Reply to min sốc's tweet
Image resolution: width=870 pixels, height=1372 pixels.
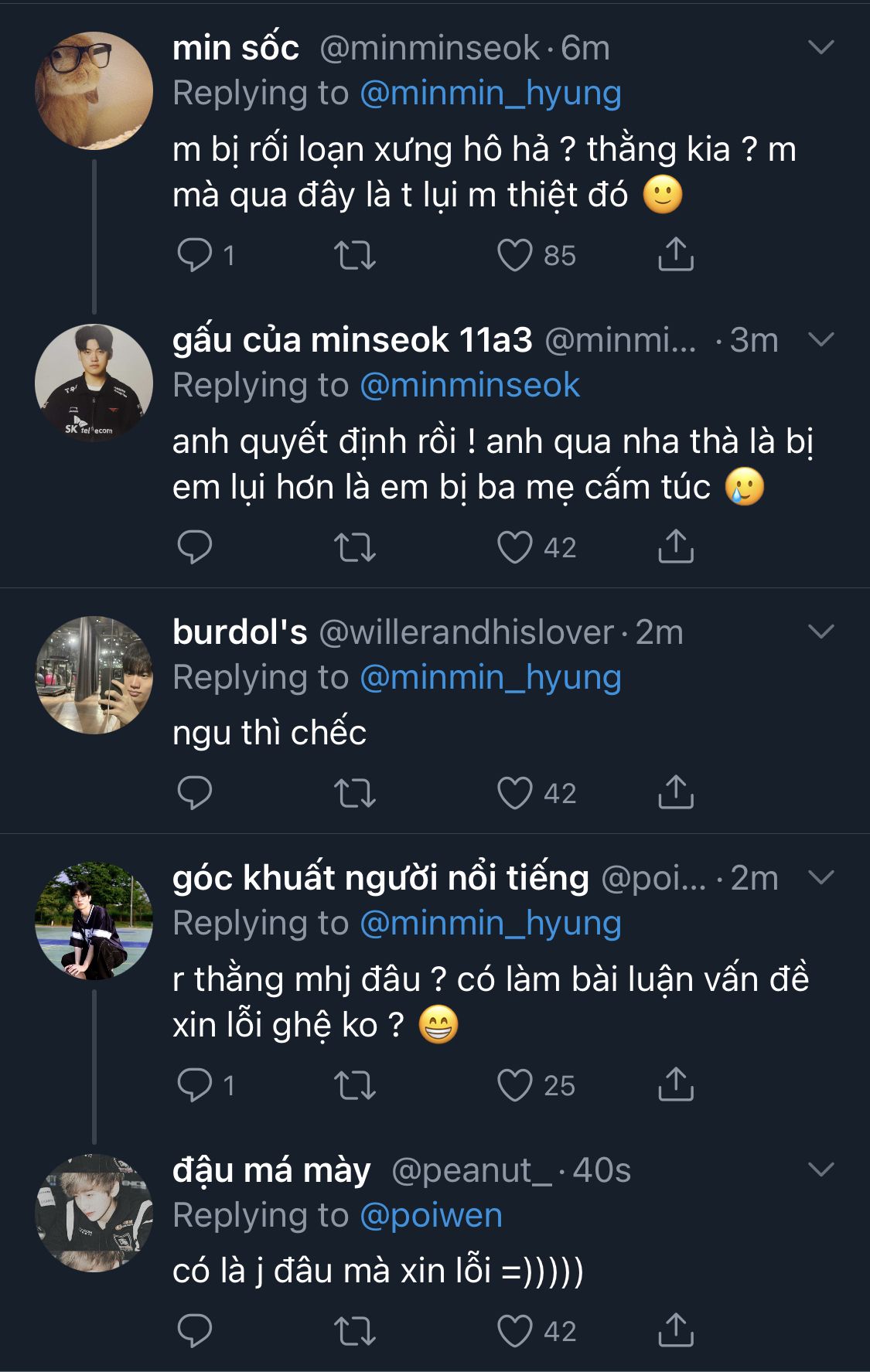pyautogui.click(x=195, y=255)
